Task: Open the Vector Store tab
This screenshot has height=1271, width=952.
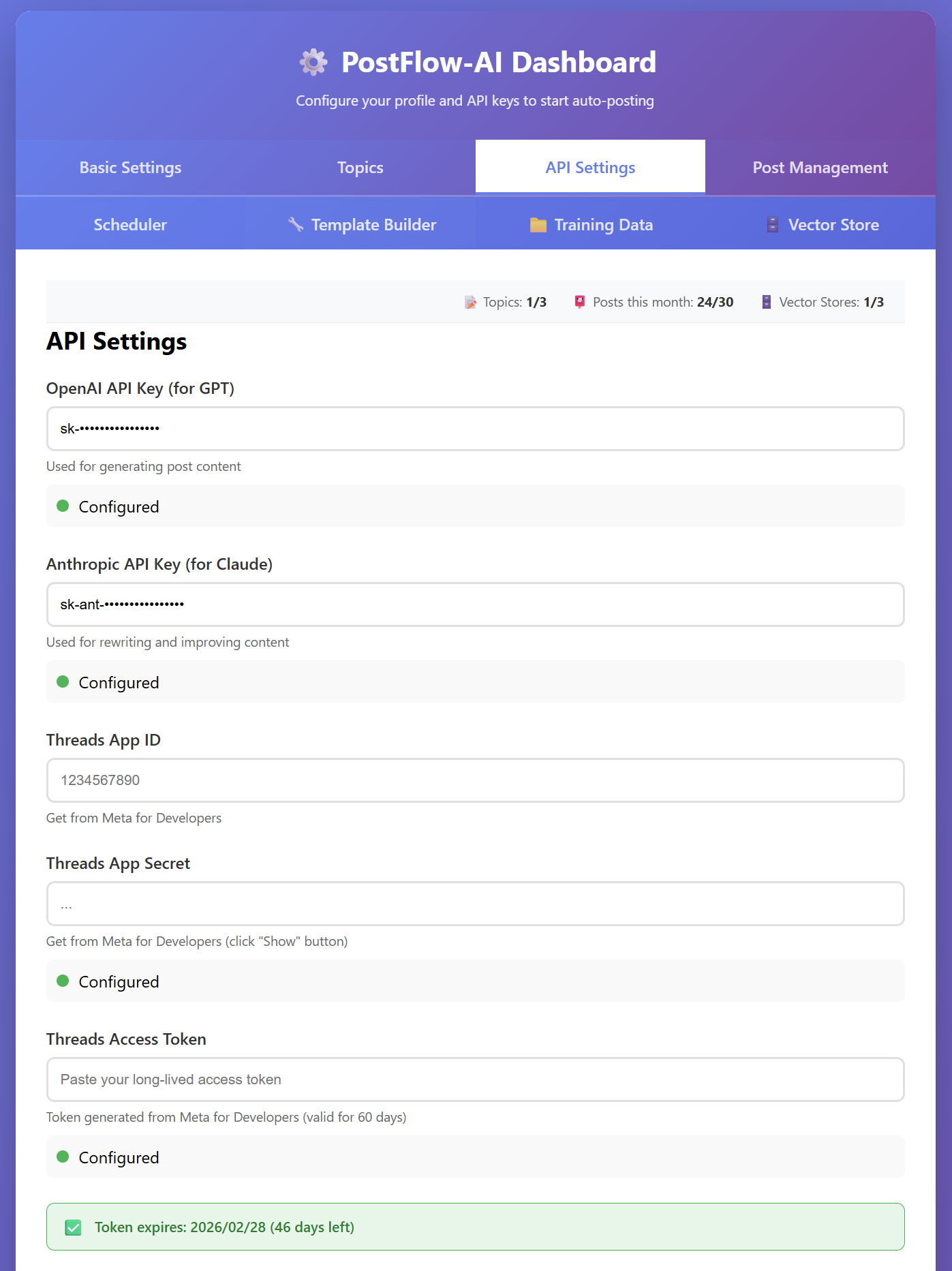Action: click(x=820, y=224)
